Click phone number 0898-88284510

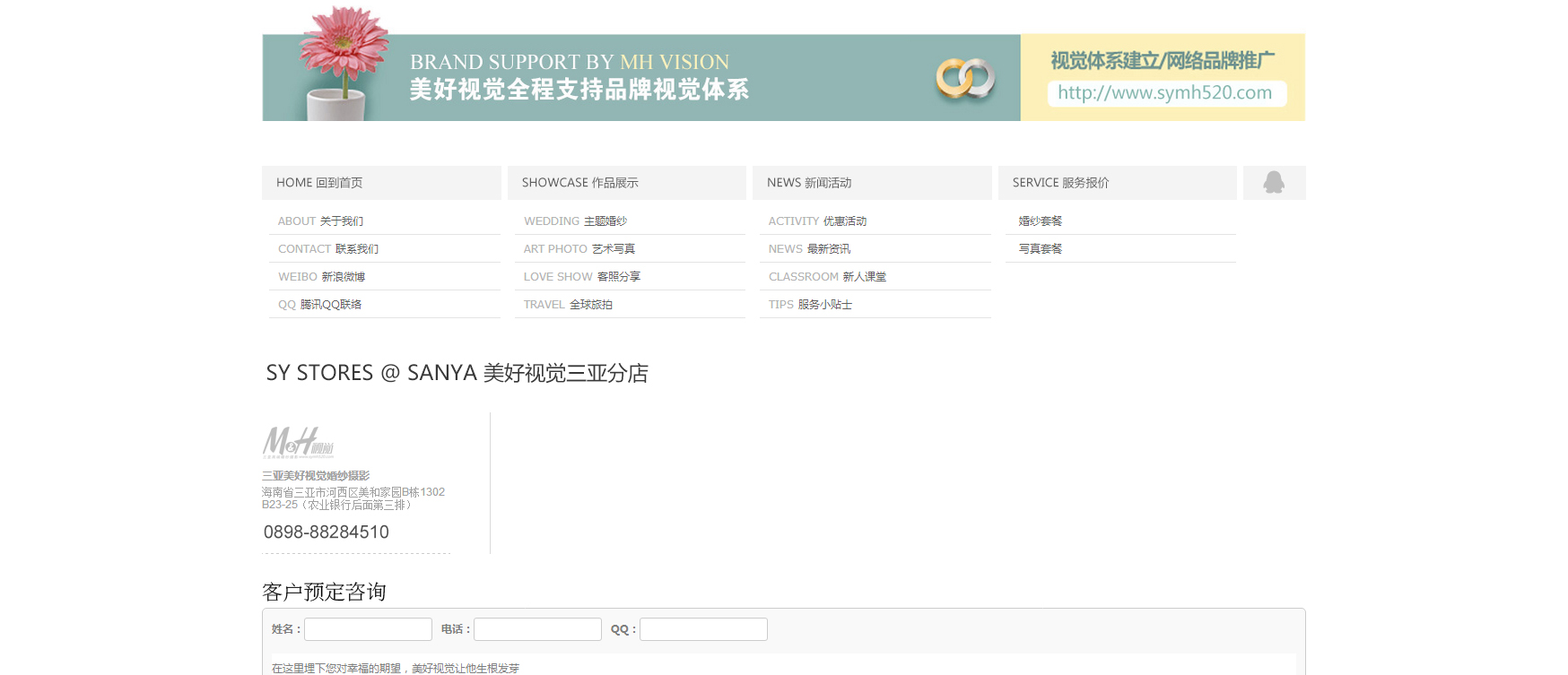click(327, 532)
